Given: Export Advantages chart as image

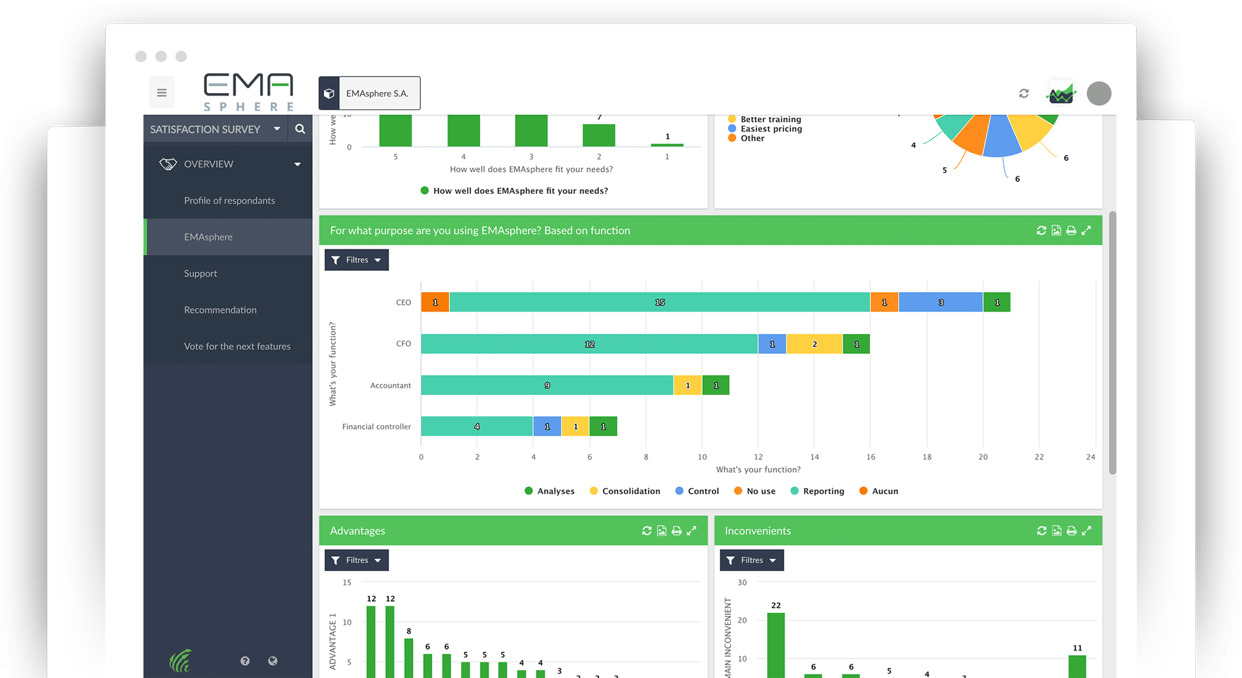Looking at the screenshot, I should (662, 531).
